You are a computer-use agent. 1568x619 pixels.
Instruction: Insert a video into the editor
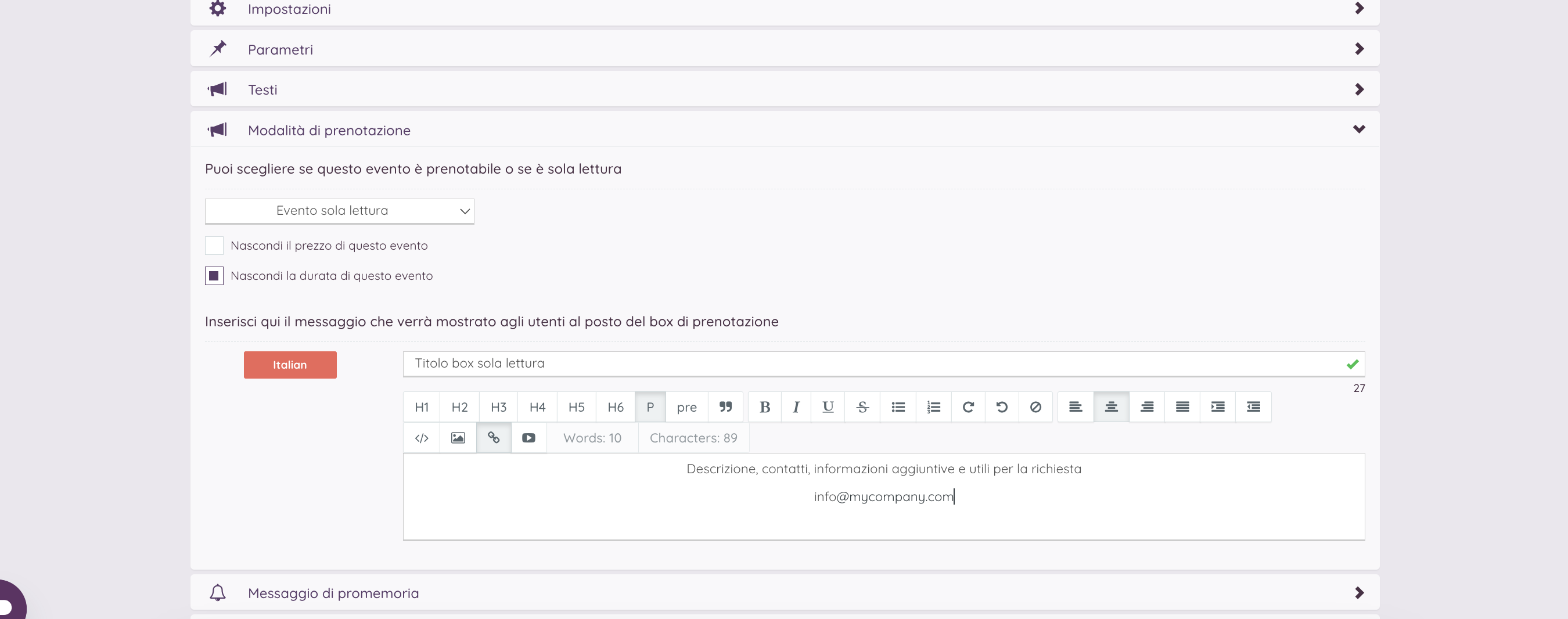(528, 438)
